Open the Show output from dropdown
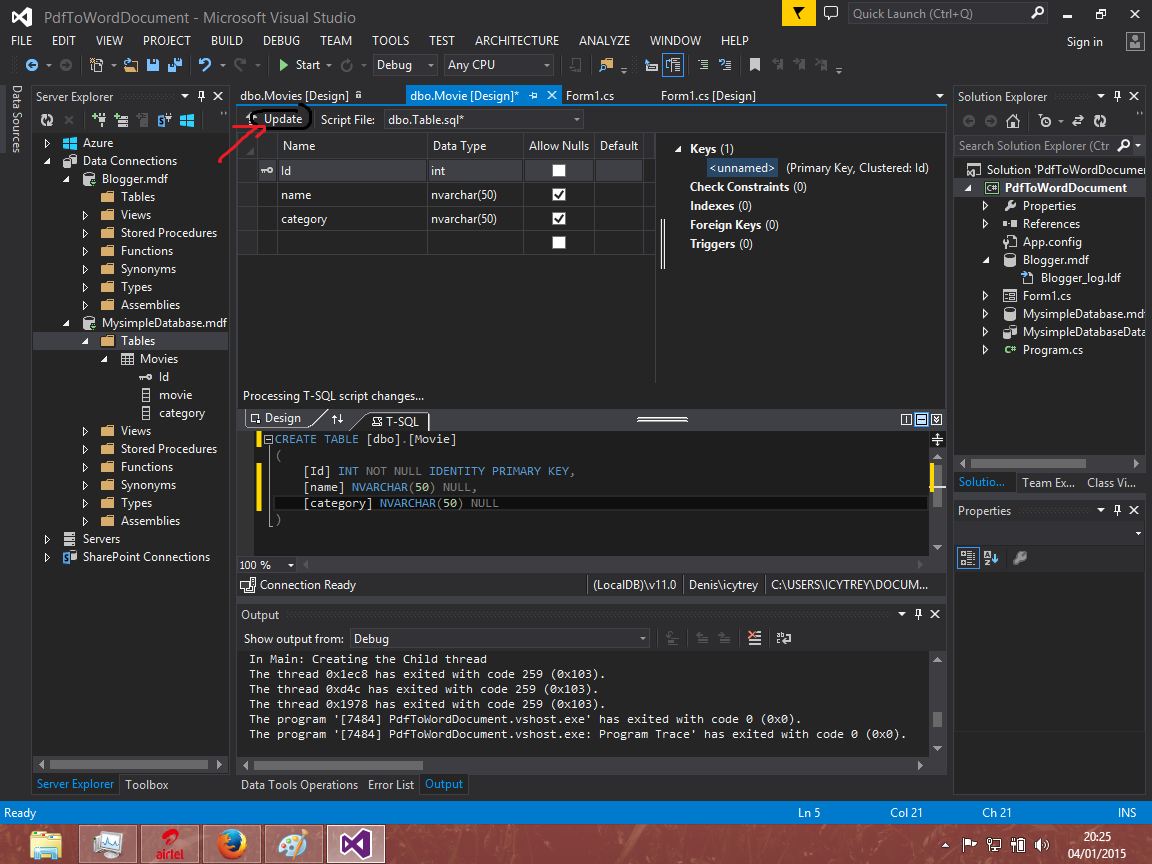 pyautogui.click(x=500, y=638)
